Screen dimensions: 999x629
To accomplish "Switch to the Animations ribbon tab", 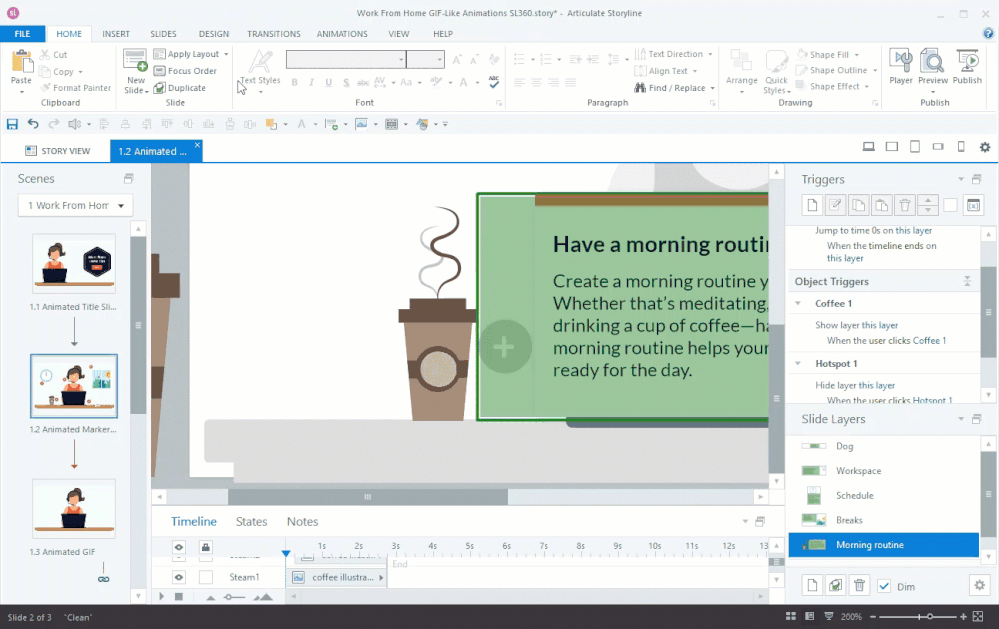I will tap(342, 34).
